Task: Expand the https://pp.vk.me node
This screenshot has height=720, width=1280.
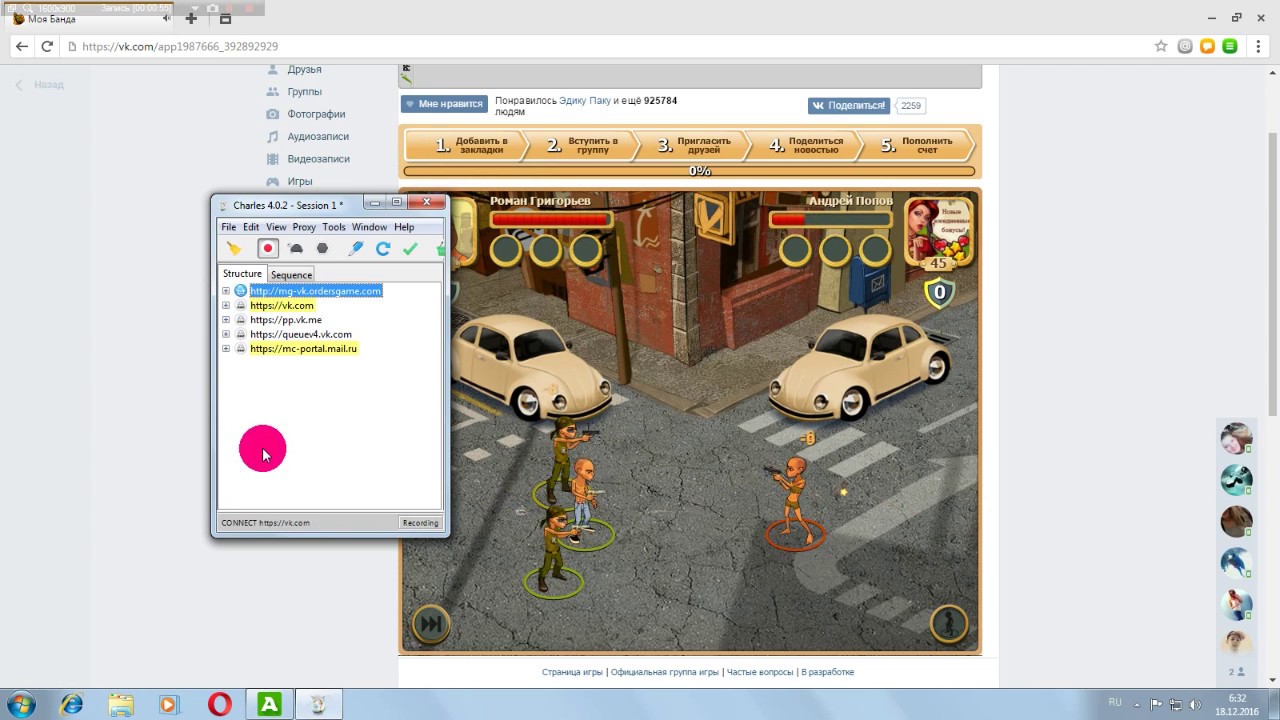Action: (x=226, y=320)
